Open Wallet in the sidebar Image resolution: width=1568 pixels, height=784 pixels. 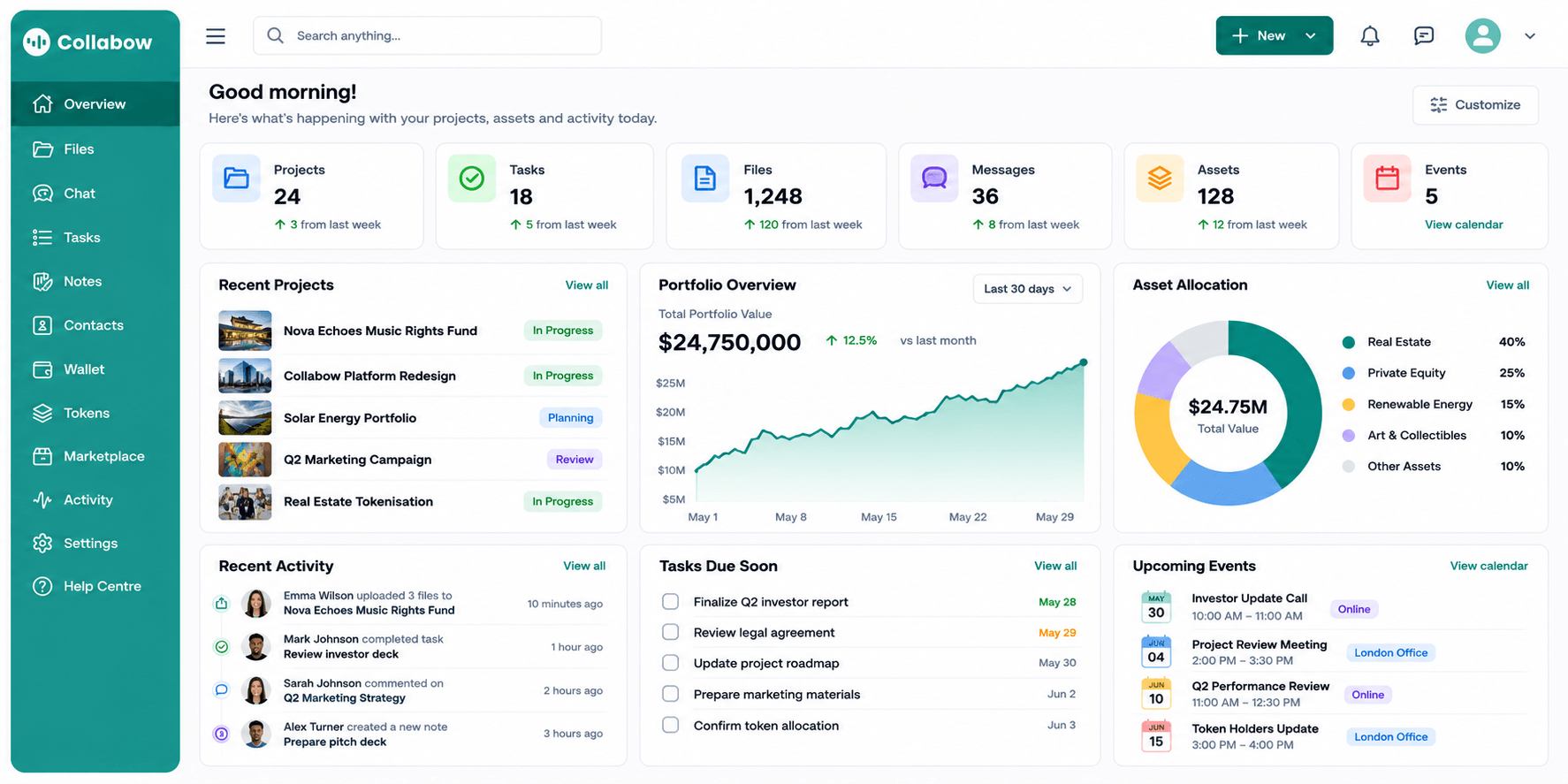coord(95,369)
